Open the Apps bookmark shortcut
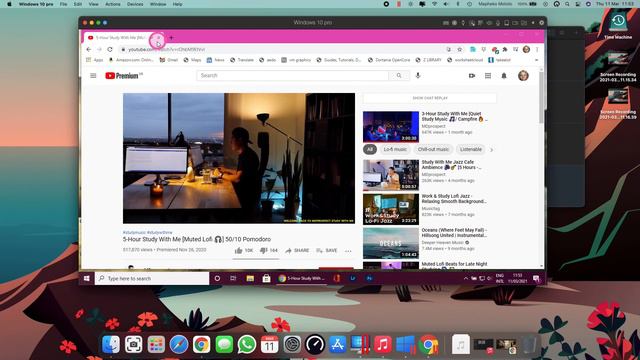640x360 pixels. (95, 60)
